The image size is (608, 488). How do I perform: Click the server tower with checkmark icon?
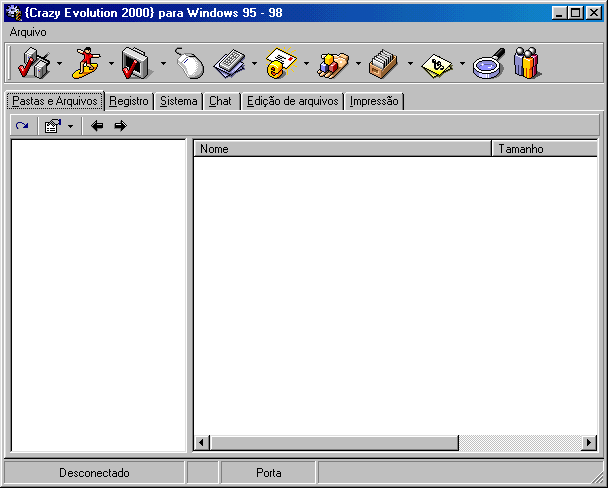[x=35, y=63]
